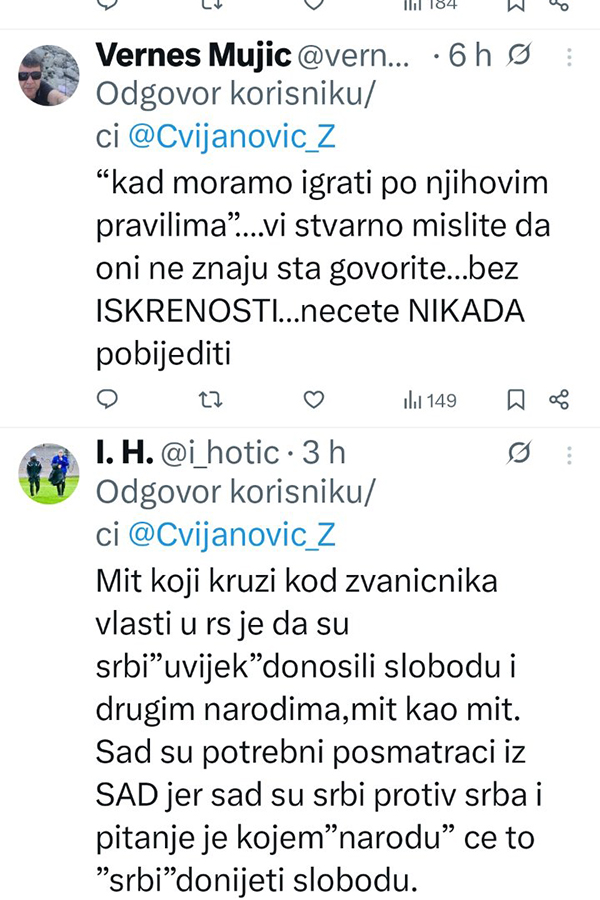Click the @i_hotic handle
Image resolution: width=600 pixels, height=900 pixels.
coord(218,453)
